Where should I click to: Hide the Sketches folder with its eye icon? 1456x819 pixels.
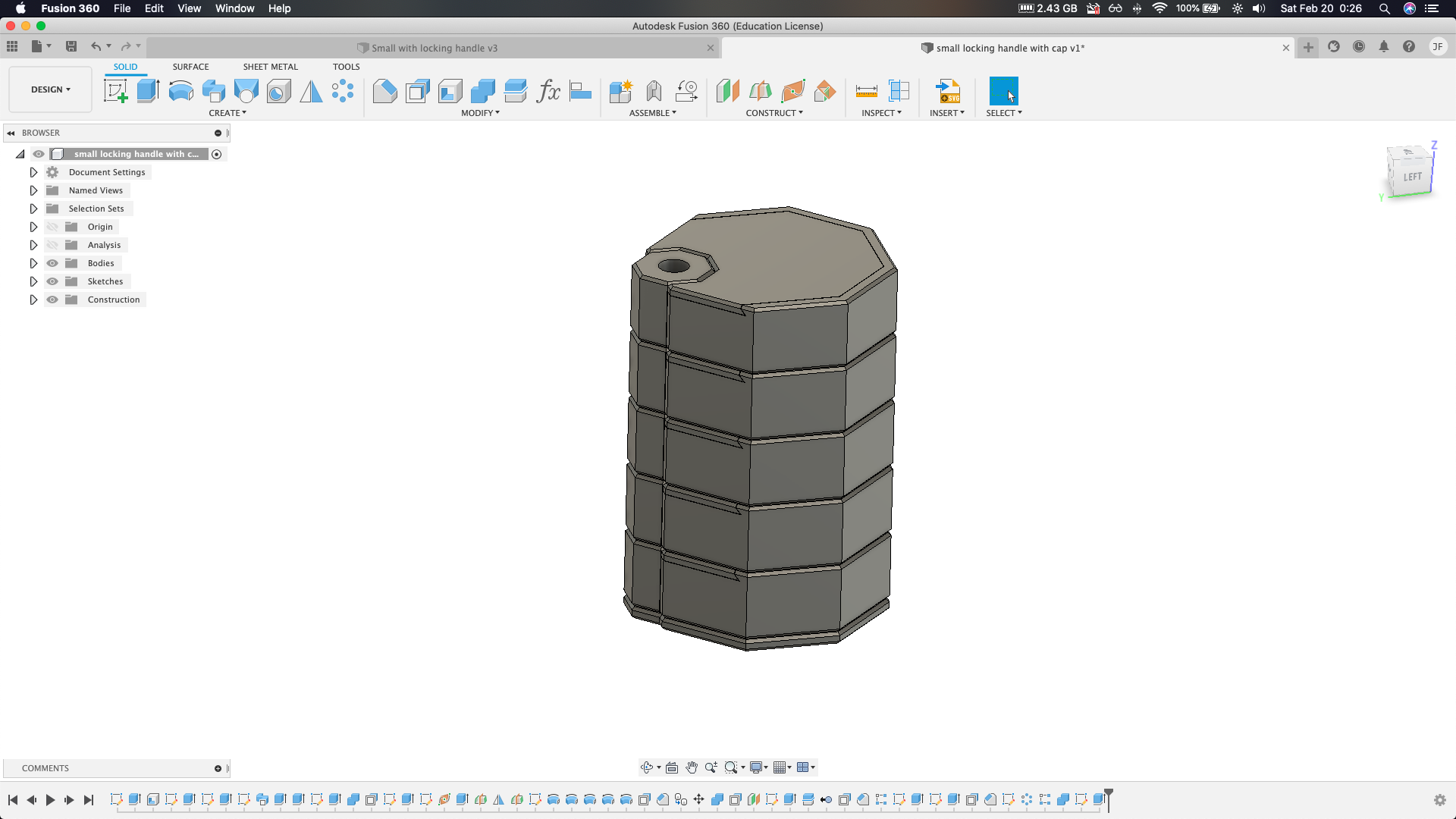tap(52, 281)
